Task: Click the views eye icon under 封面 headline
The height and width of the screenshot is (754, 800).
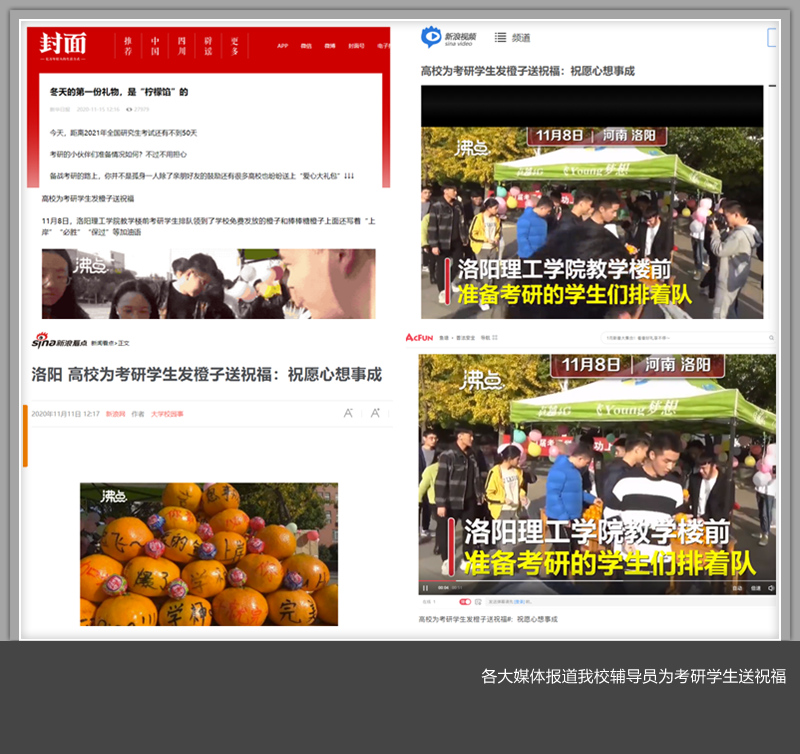Action: [129, 109]
